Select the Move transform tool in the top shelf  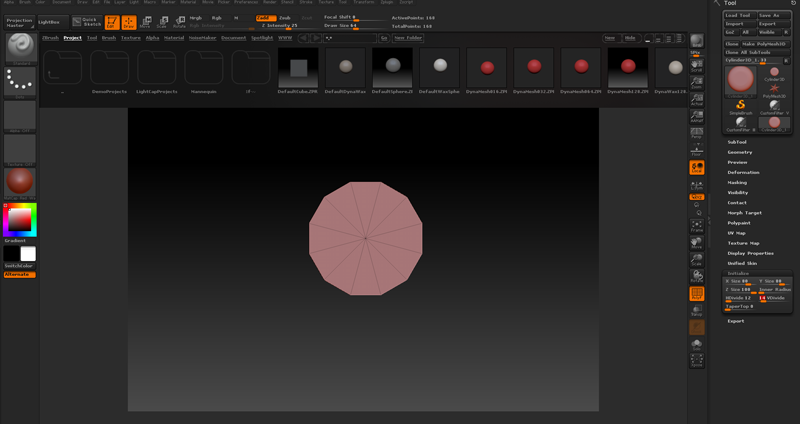(146, 21)
